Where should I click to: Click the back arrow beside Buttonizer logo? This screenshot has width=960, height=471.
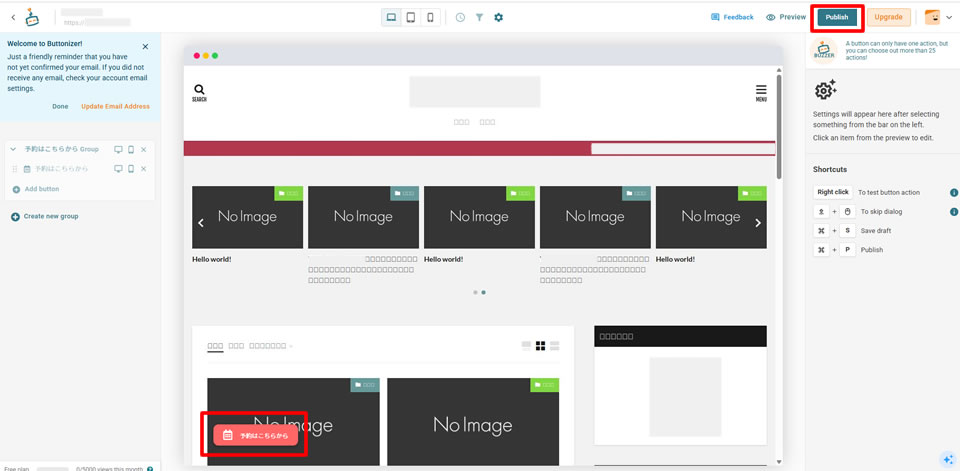coord(13,17)
